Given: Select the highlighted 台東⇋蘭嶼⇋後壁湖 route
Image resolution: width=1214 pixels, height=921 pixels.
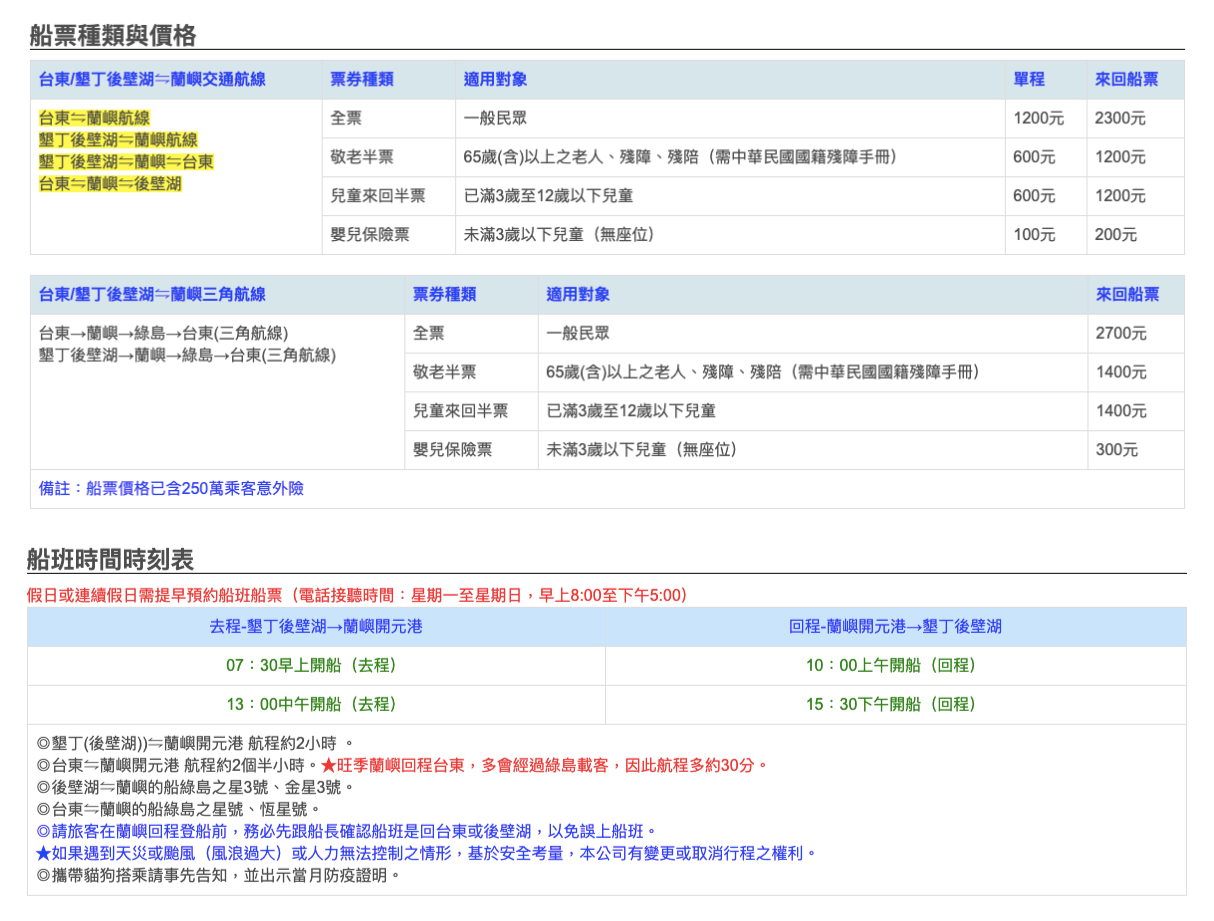Looking at the screenshot, I should pos(110,184).
